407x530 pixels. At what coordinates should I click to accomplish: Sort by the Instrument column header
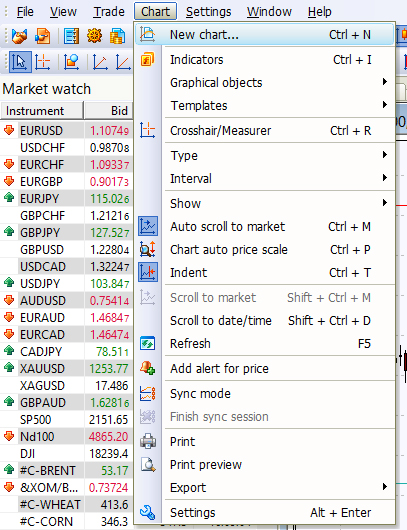42,111
